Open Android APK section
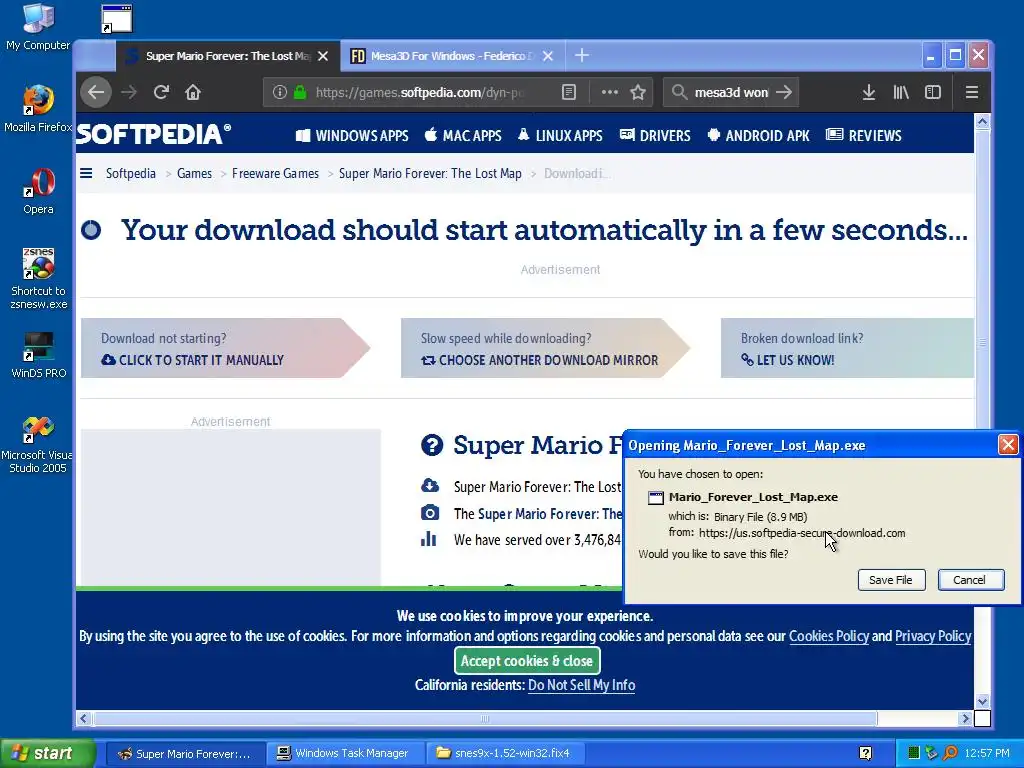This screenshot has height=768, width=1024. (x=758, y=136)
